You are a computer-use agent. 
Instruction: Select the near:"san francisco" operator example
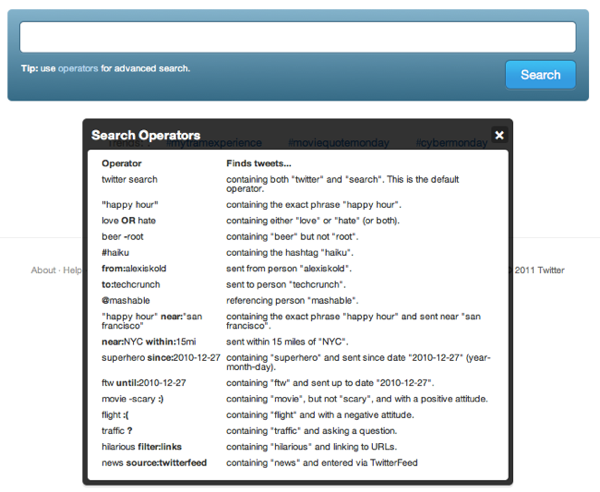[x=152, y=321]
